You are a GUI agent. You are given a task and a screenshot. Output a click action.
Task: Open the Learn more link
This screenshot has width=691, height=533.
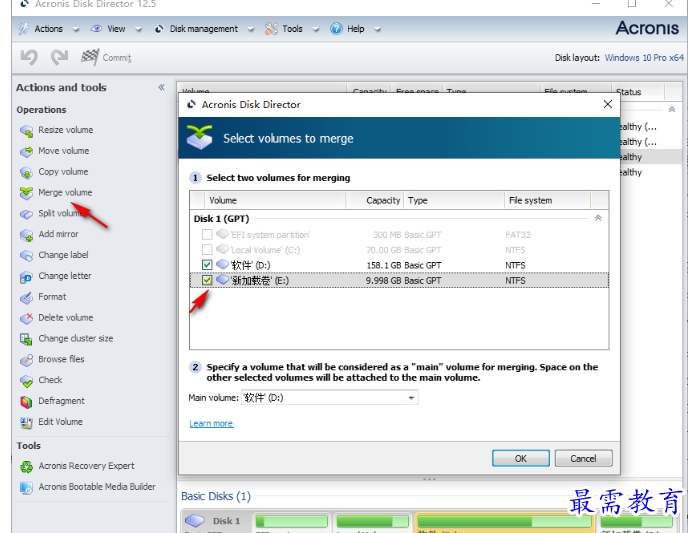tap(211, 423)
